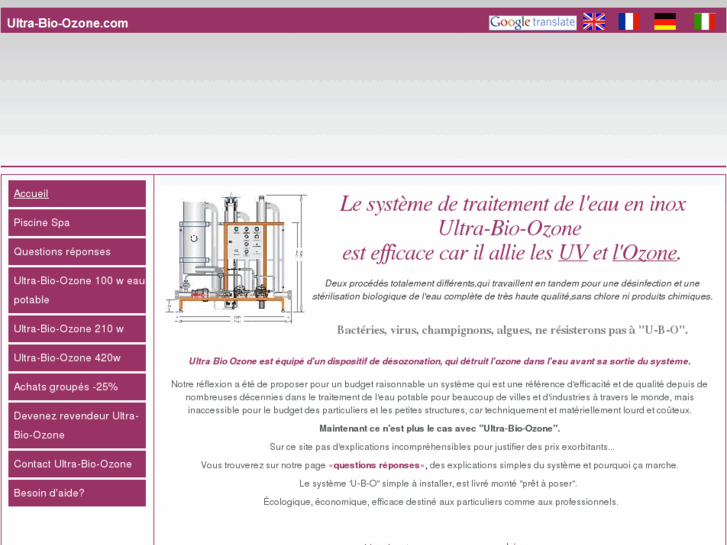
Task: Open Besoin d'aide? menu item
Action: [x=77, y=493]
